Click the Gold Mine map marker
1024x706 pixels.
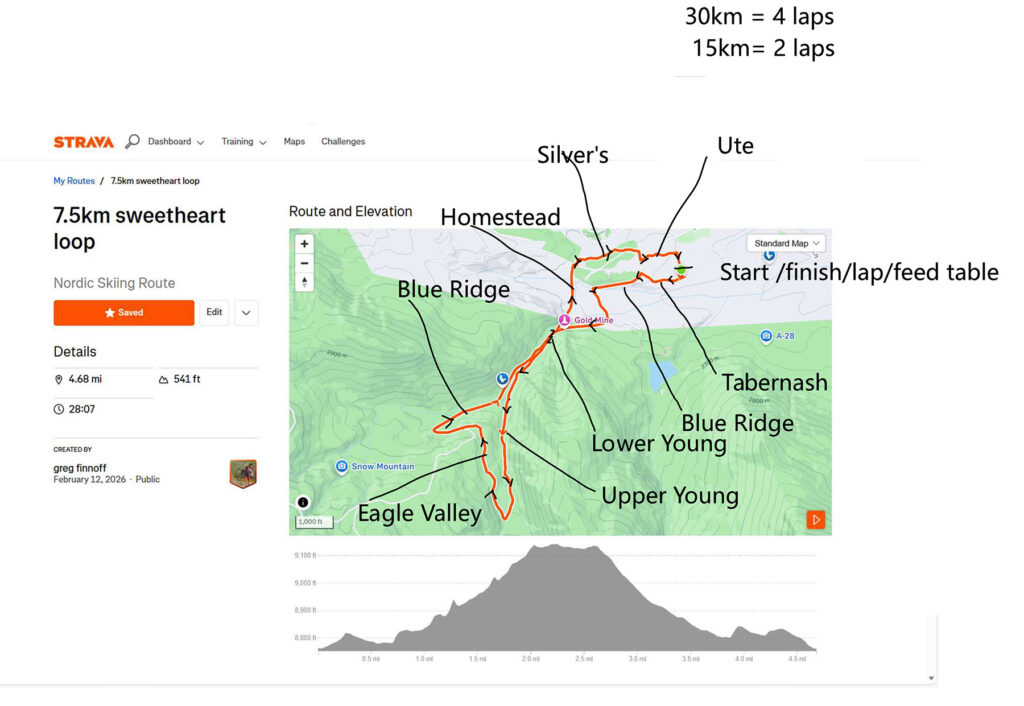click(564, 320)
